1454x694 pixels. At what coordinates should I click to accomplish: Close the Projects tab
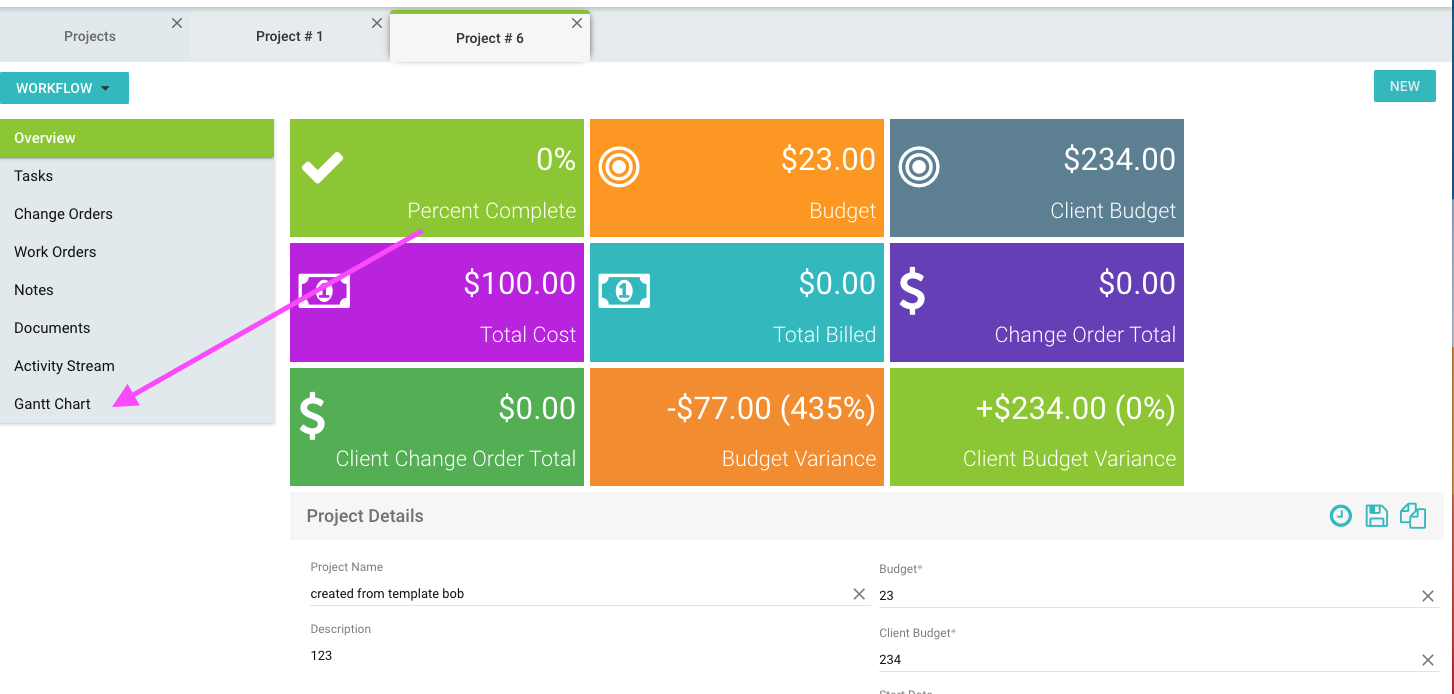pyautogui.click(x=177, y=23)
